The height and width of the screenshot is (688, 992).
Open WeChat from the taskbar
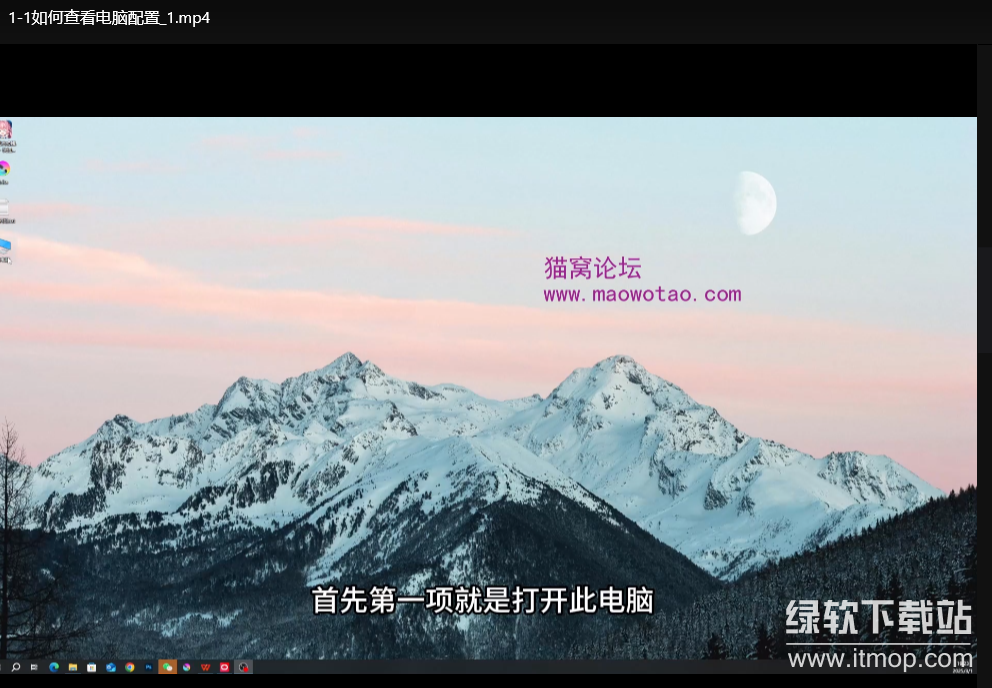coord(167,667)
